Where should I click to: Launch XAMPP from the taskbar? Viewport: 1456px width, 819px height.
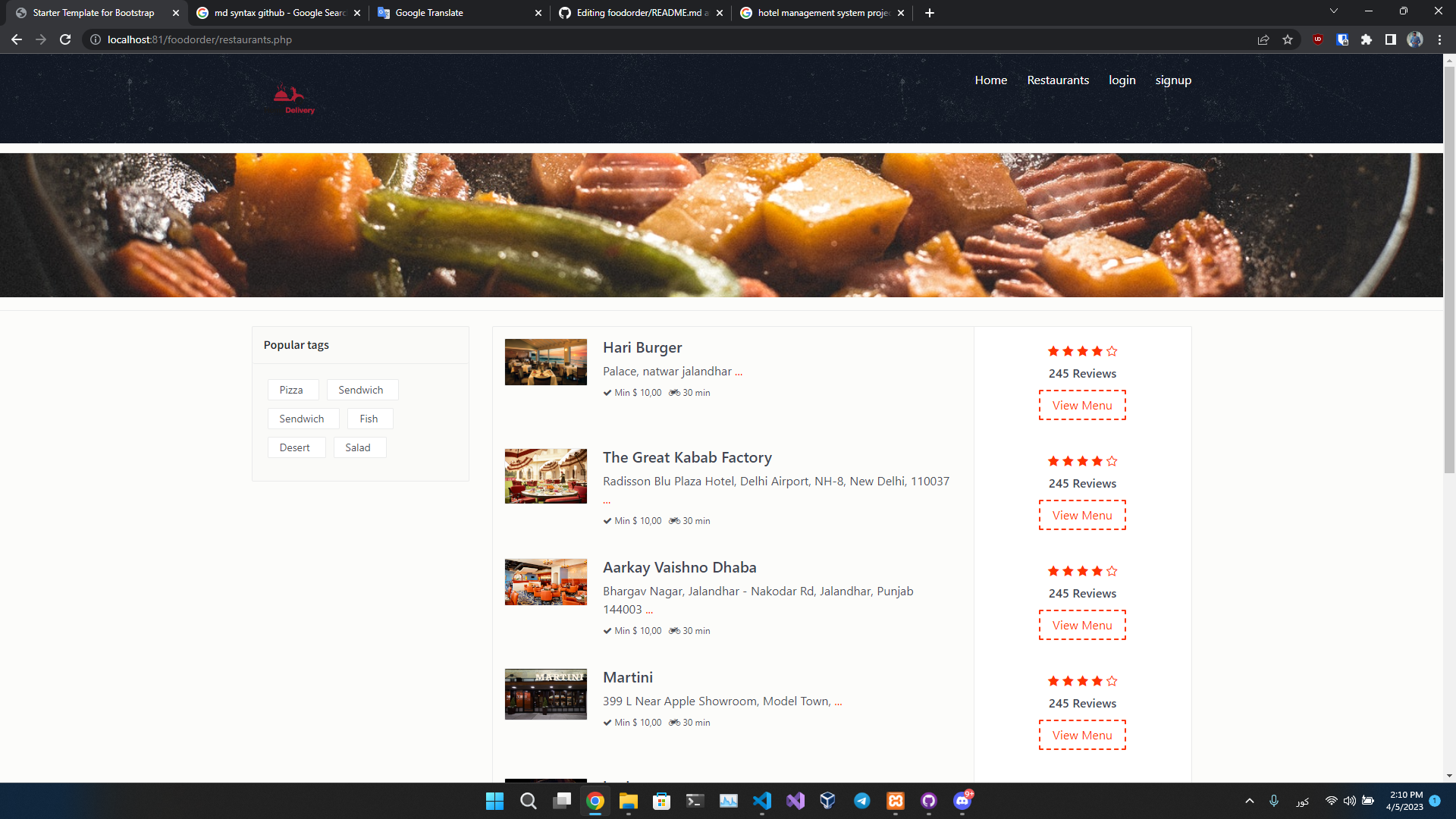(x=896, y=800)
